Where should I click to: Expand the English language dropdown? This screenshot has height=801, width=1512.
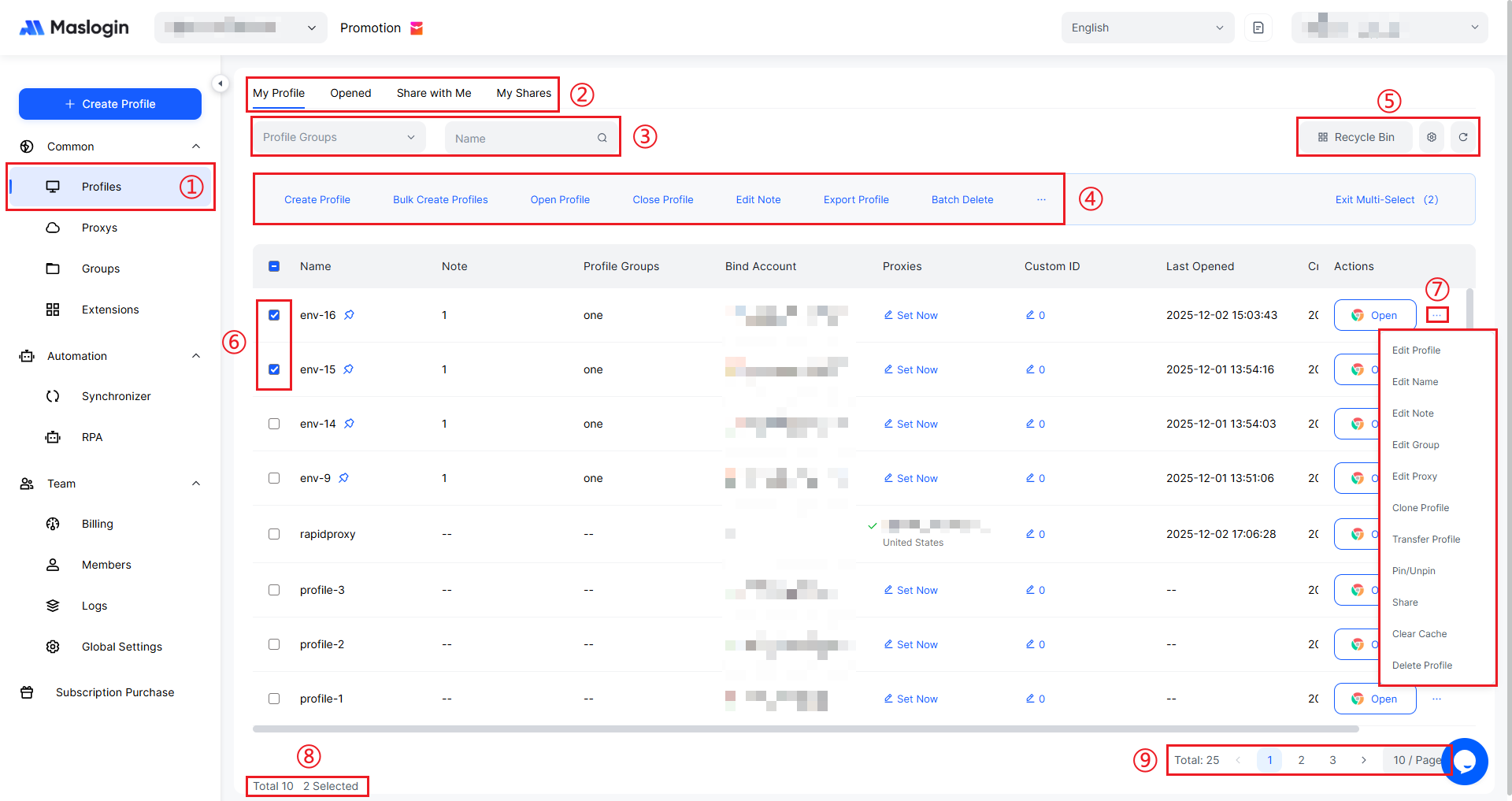pyautogui.click(x=1147, y=28)
